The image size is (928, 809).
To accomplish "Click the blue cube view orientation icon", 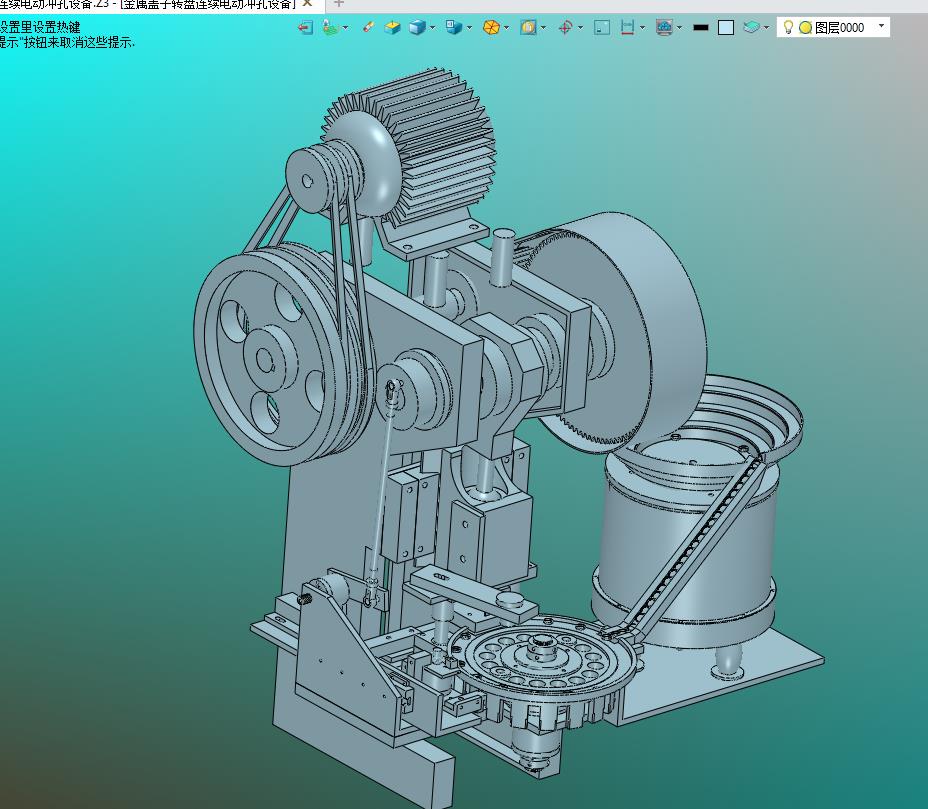I will coord(454,27).
